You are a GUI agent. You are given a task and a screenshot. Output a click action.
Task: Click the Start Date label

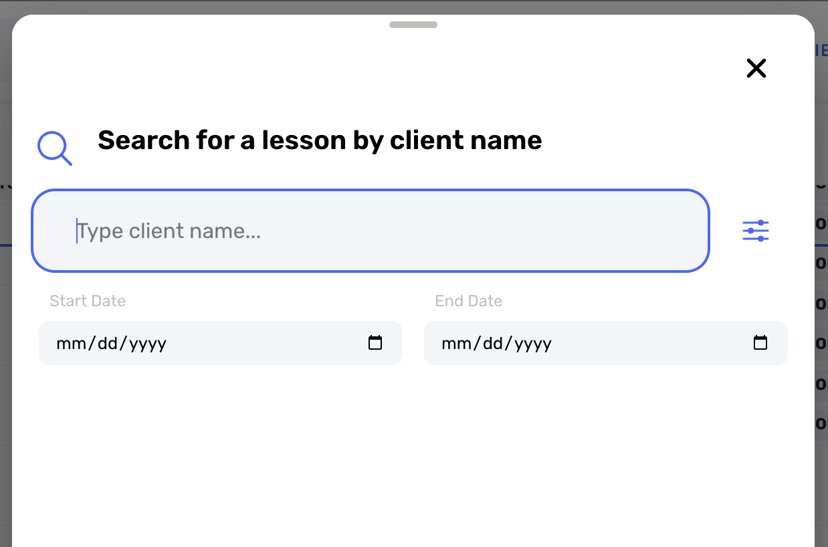point(88,301)
